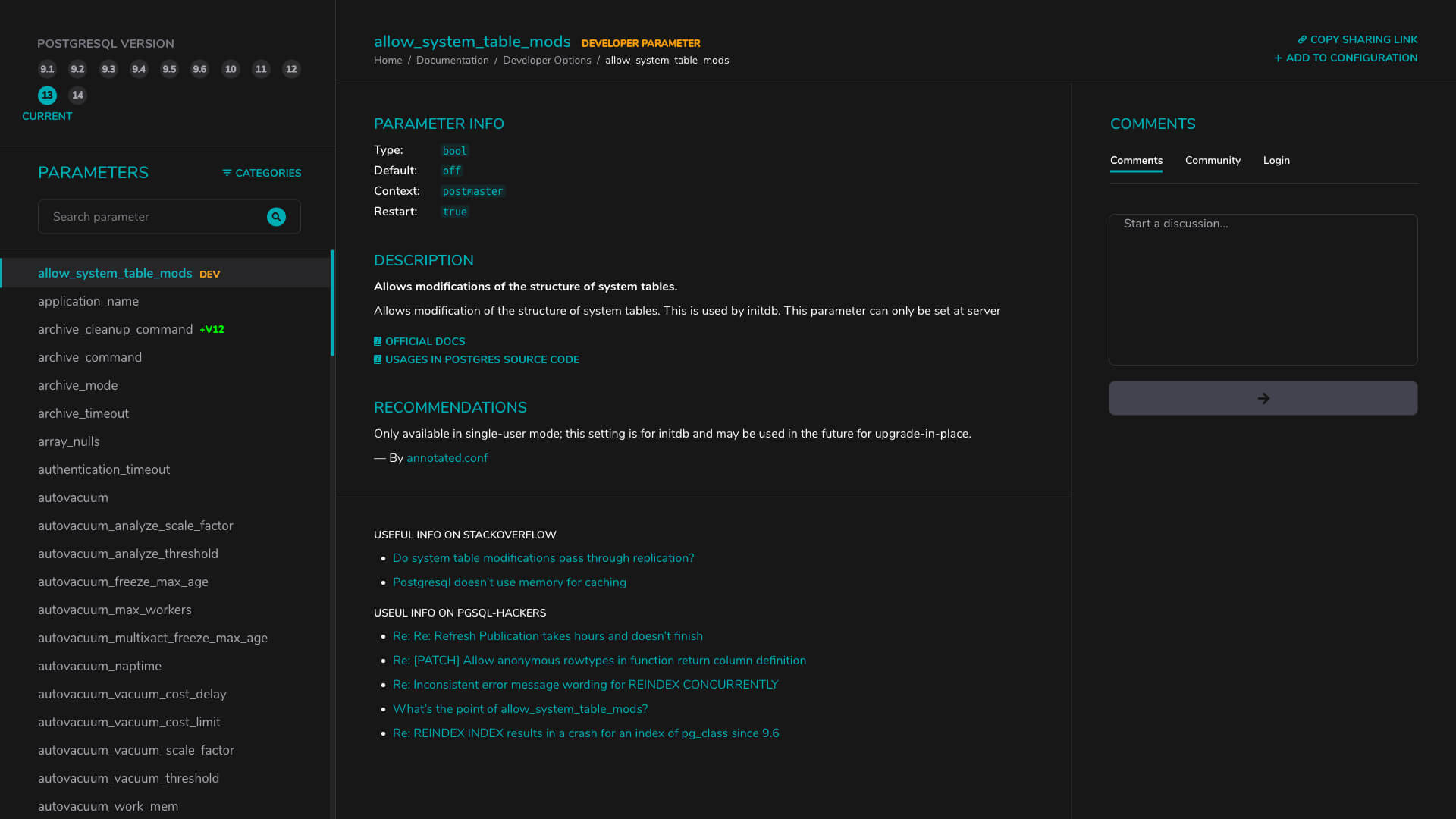Click the Copy Sharing Link icon

pyautogui.click(x=1302, y=39)
